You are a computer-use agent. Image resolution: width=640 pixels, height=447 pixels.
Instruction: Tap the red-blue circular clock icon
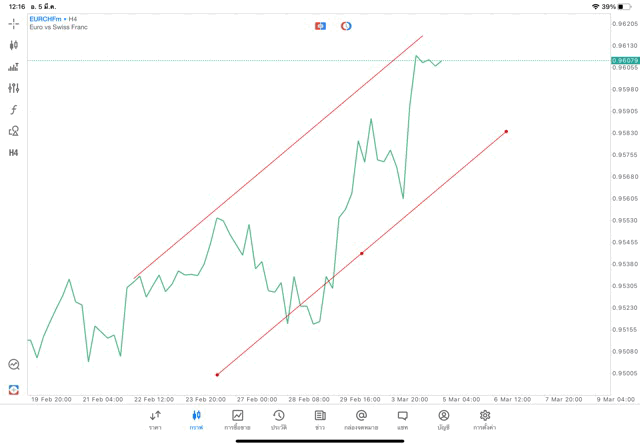click(346, 25)
